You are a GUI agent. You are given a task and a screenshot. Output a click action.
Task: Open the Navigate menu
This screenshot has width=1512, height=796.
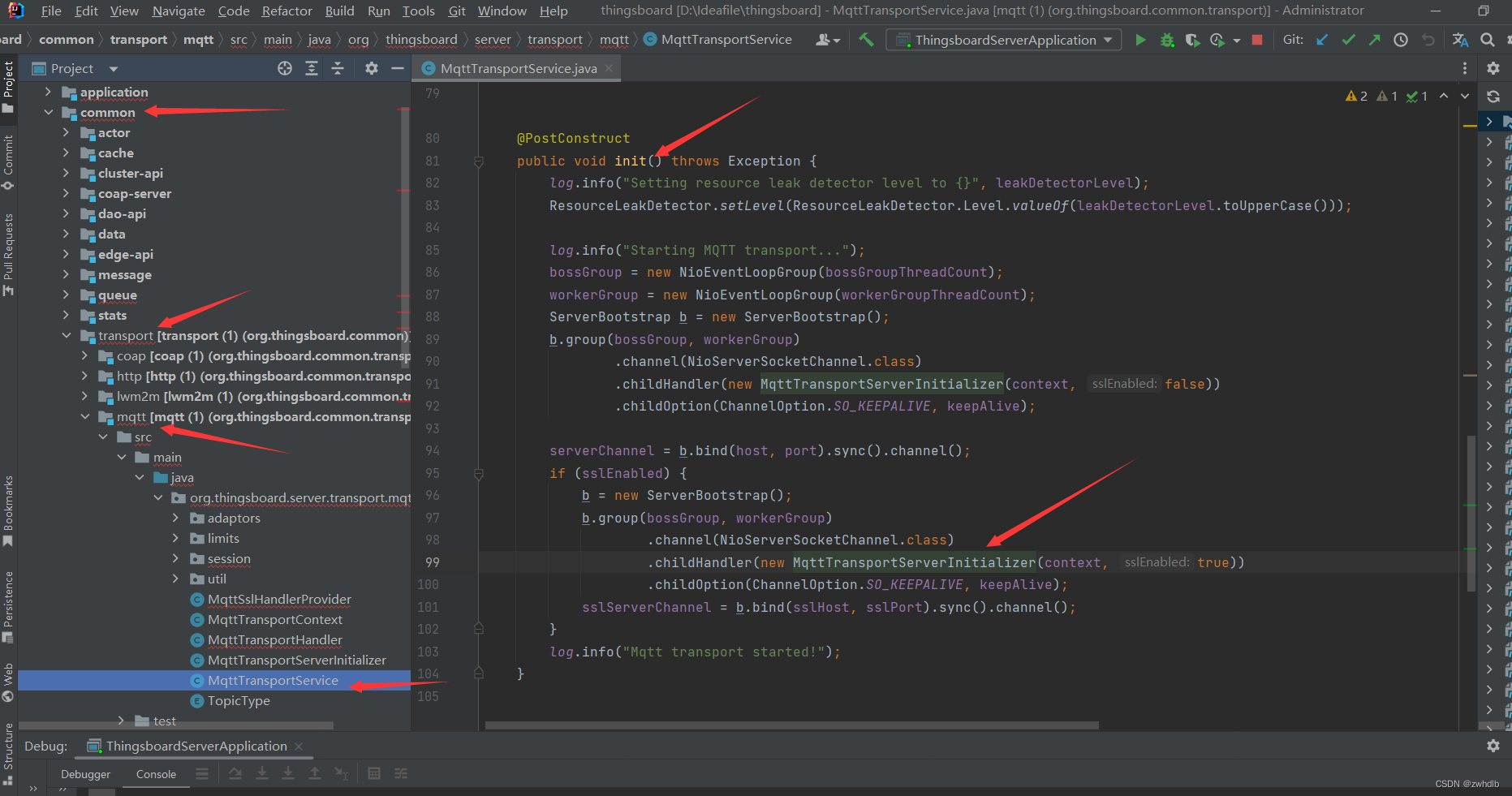[179, 11]
